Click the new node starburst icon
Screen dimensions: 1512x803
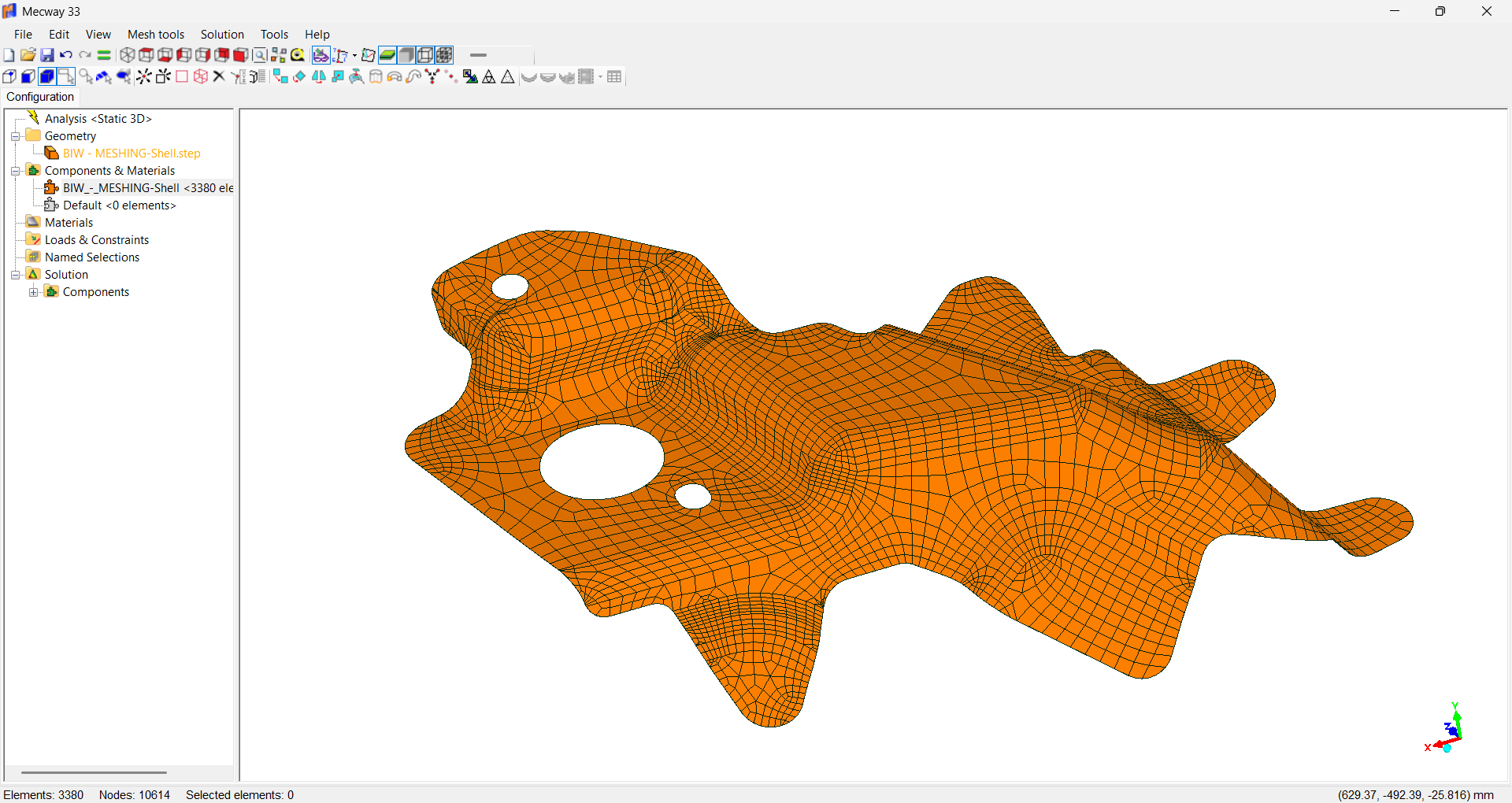[143, 76]
